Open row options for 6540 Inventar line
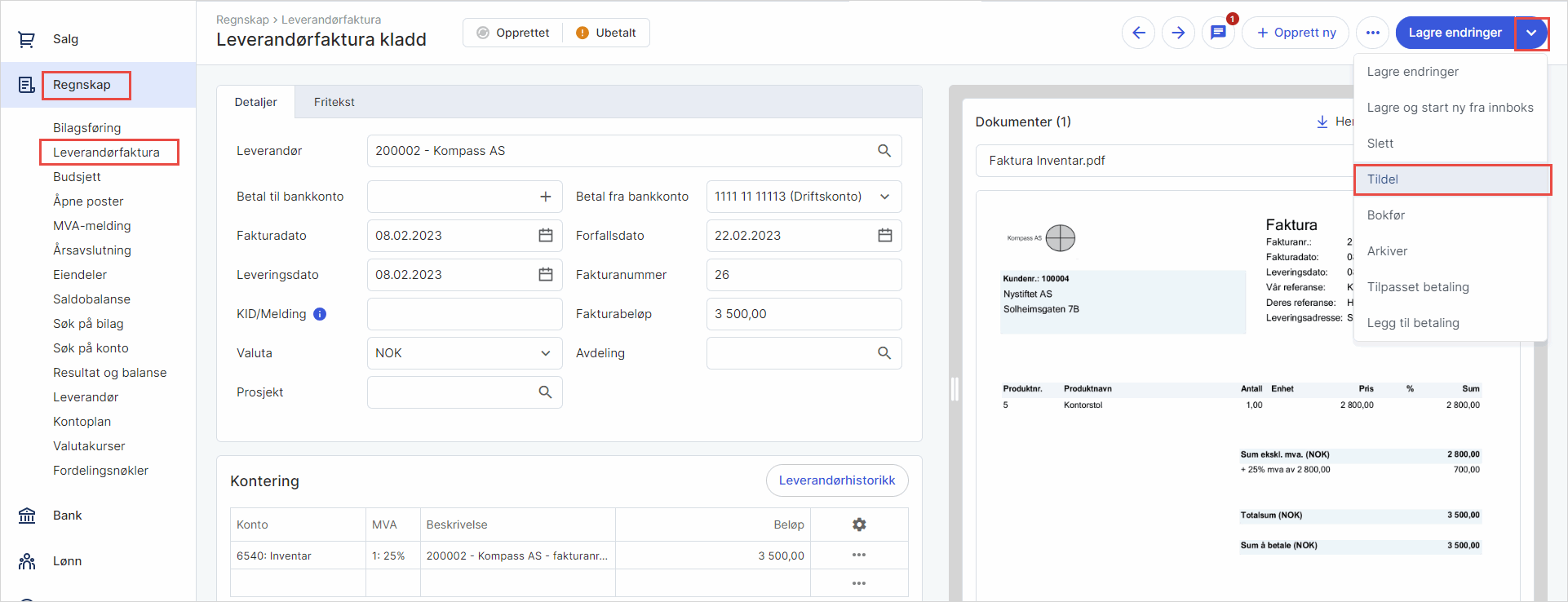1568x602 pixels. tap(859, 556)
